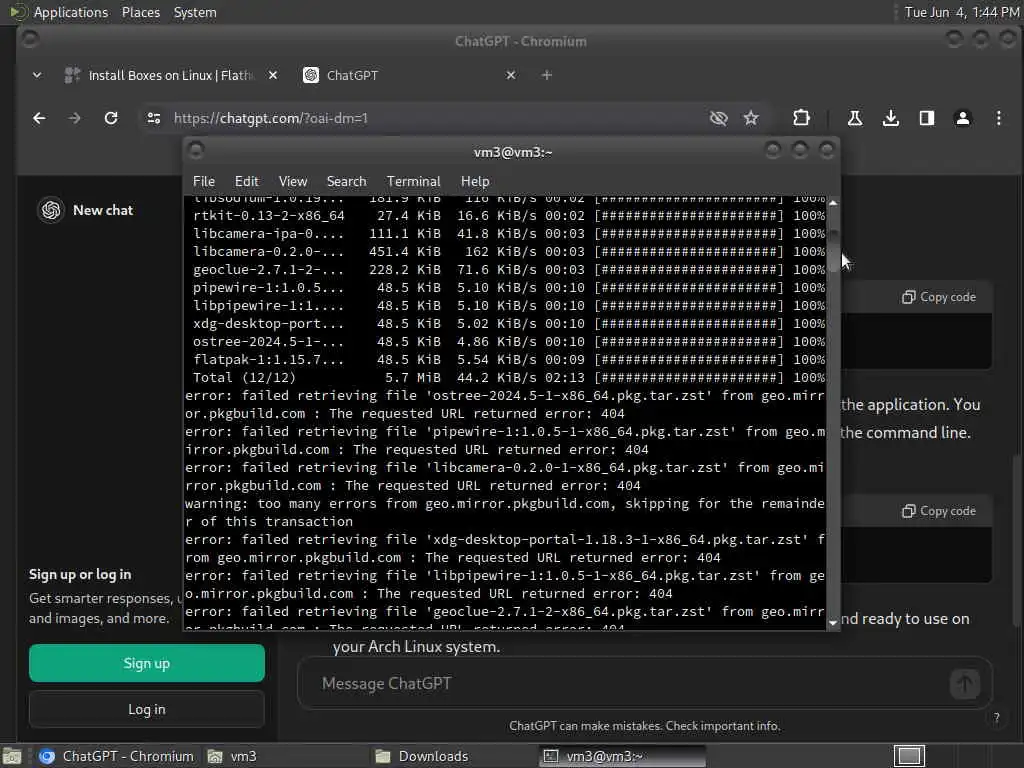Bookmark this page with the star icon
Image resolution: width=1024 pixels, height=768 pixels.
751,118
